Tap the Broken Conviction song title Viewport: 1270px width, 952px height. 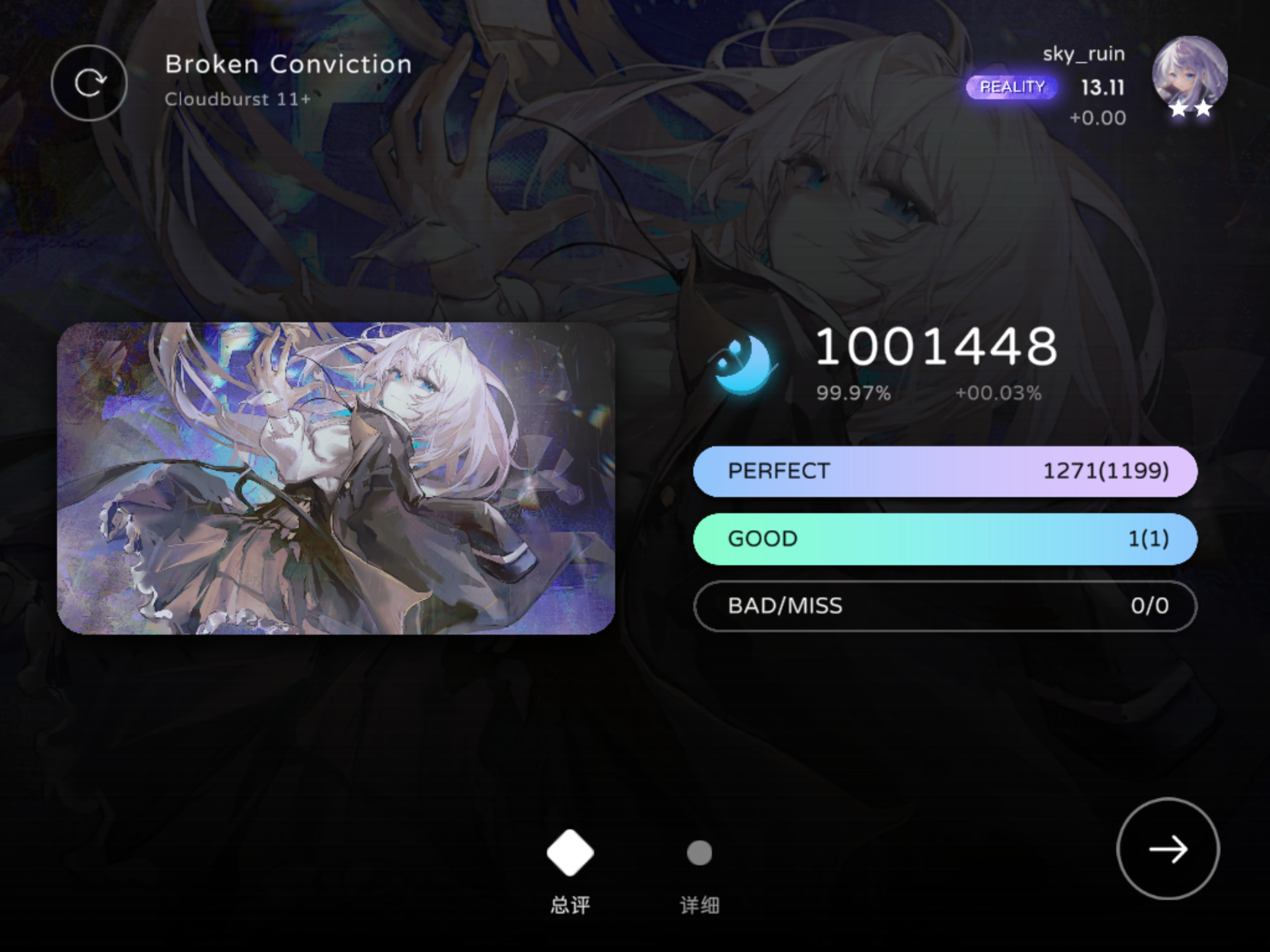(288, 64)
